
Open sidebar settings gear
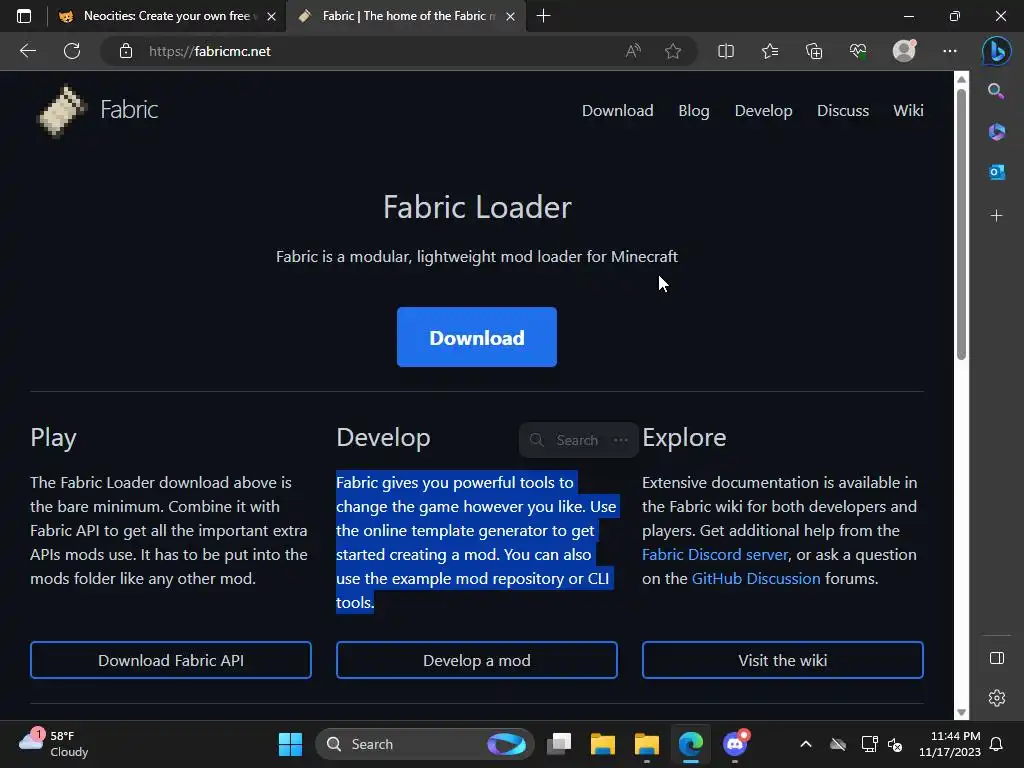pyautogui.click(x=997, y=698)
